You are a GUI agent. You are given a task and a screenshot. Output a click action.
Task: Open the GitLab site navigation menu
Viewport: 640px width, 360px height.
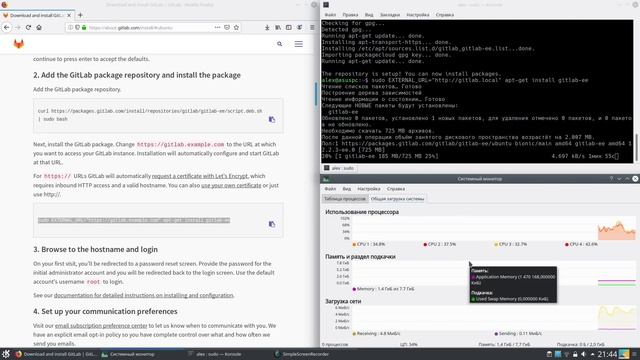pos(299,44)
